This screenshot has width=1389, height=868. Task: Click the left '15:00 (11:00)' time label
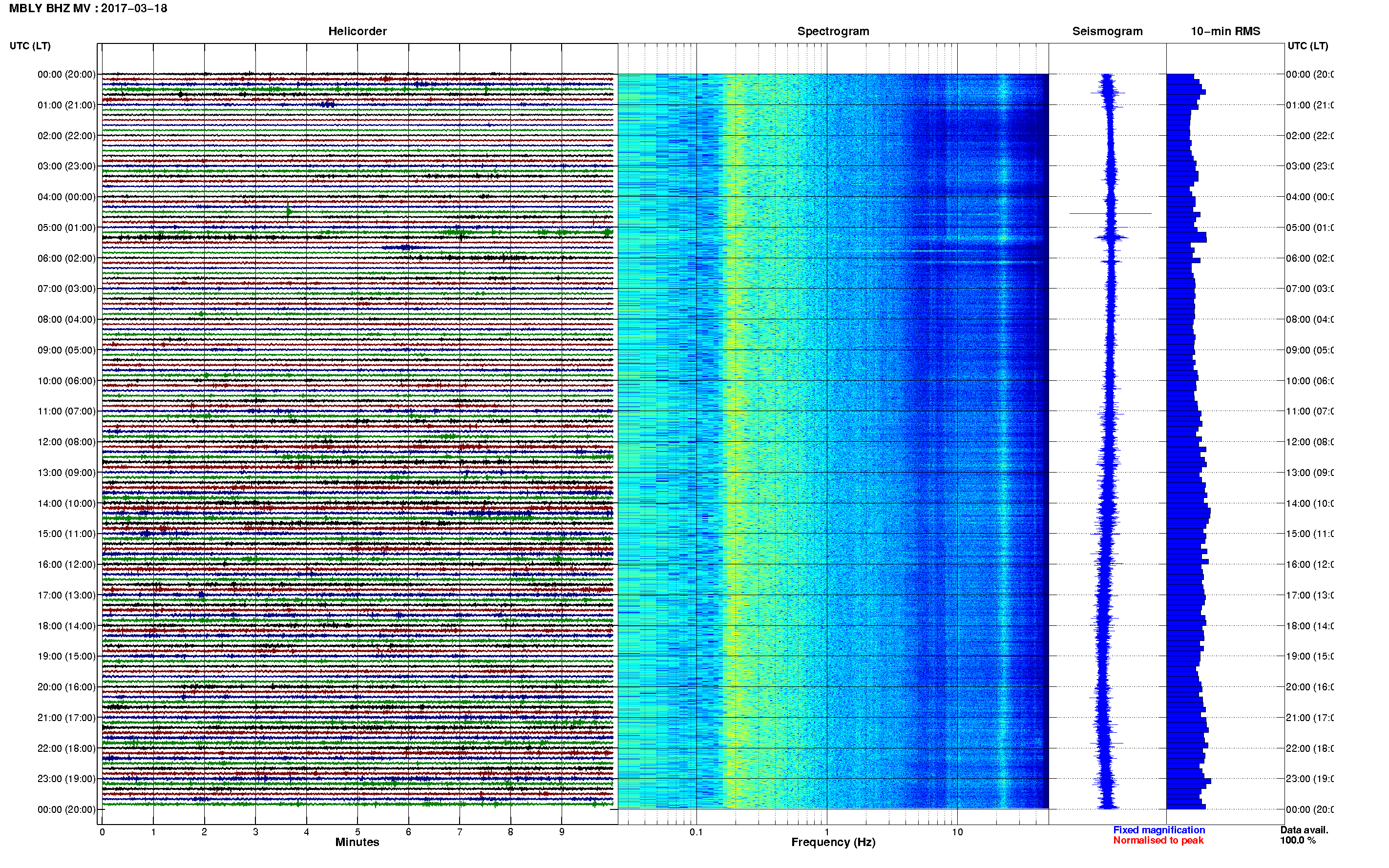pos(66,534)
